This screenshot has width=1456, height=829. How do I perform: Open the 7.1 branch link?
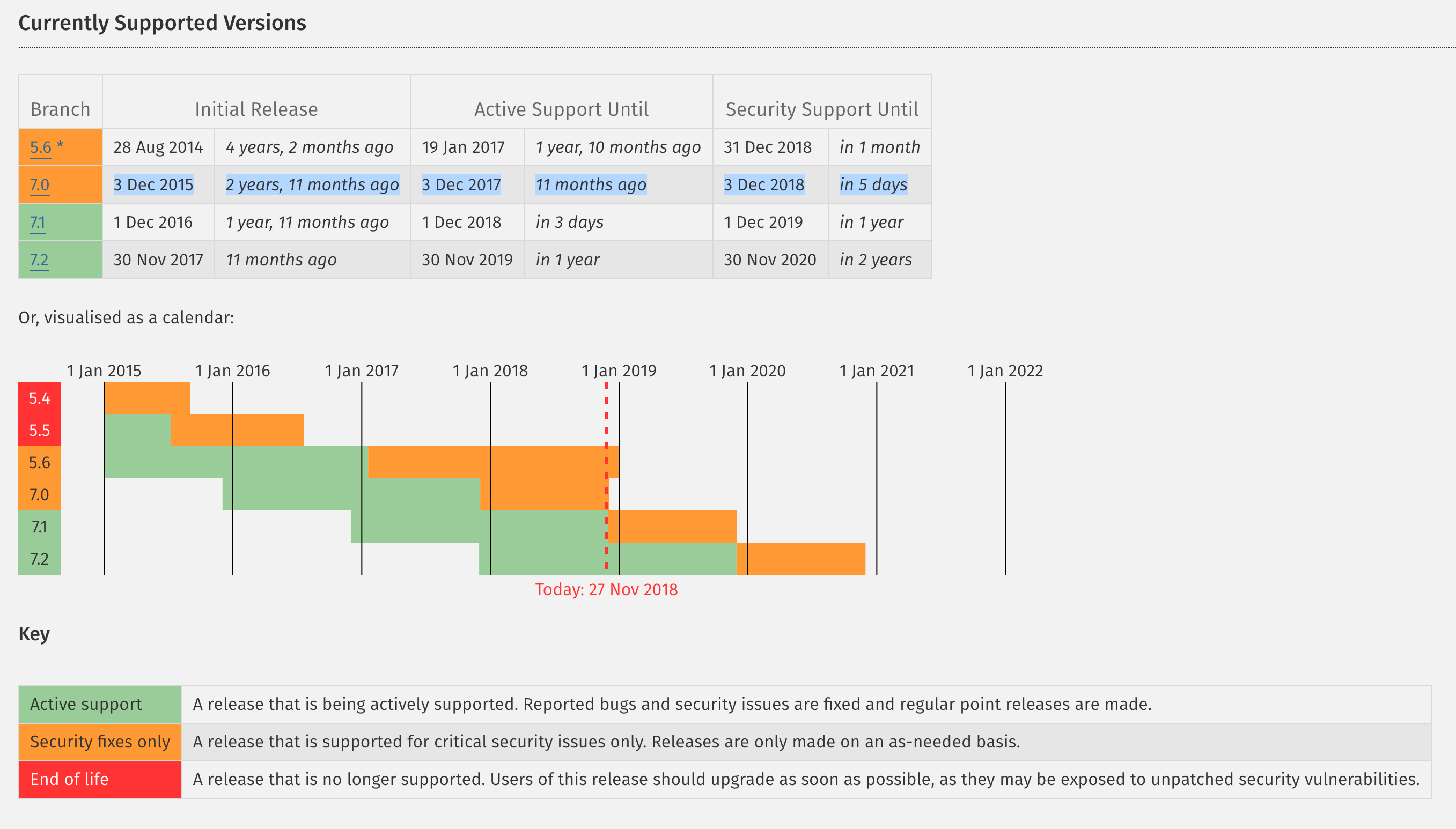pos(38,222)
